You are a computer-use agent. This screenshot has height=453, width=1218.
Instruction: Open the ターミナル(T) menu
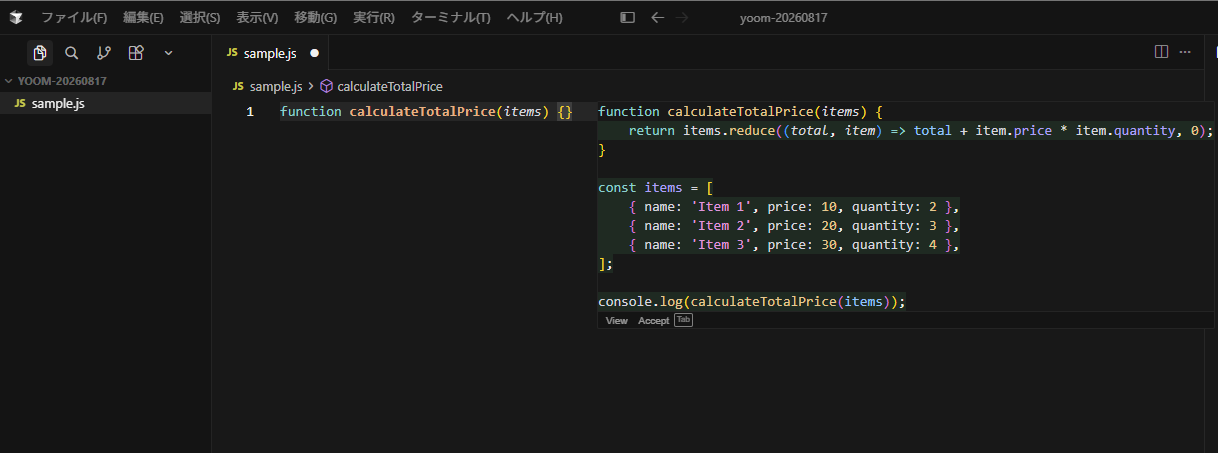click(450, 18)
